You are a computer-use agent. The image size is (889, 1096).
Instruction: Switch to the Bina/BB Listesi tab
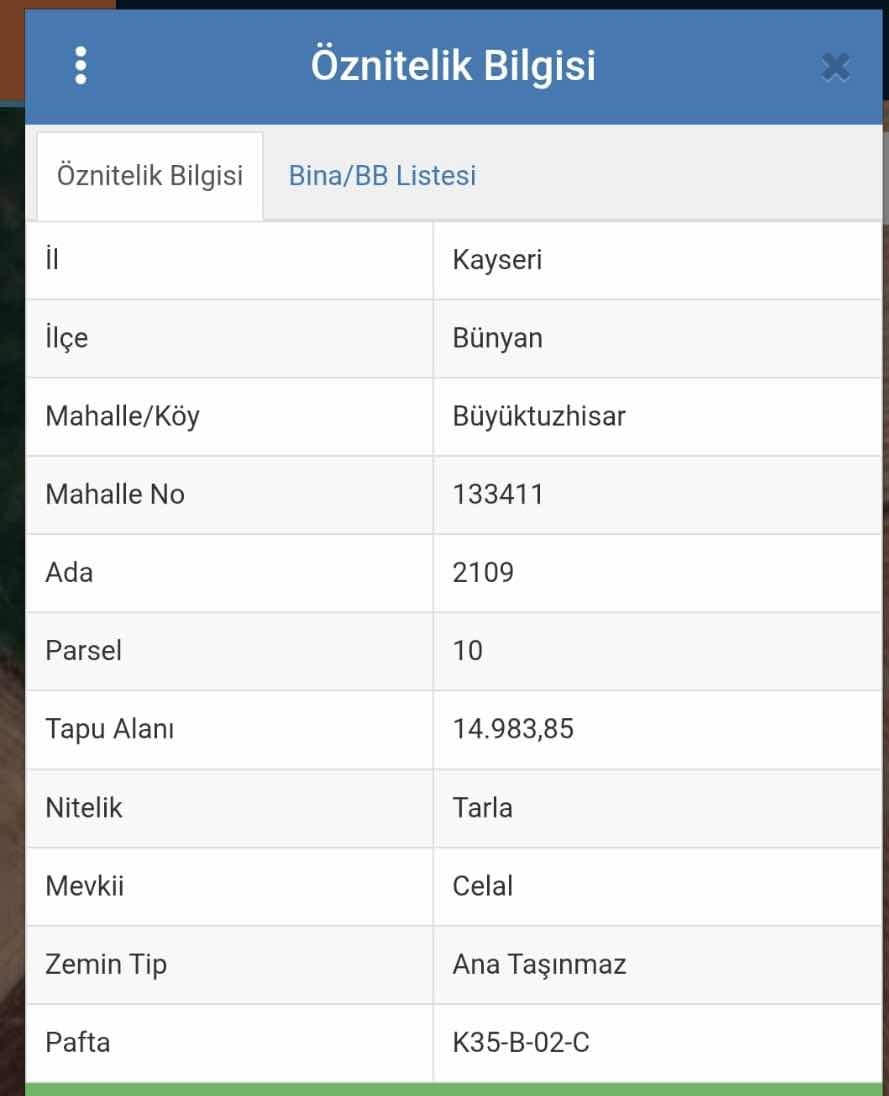(x=382, y=175)
